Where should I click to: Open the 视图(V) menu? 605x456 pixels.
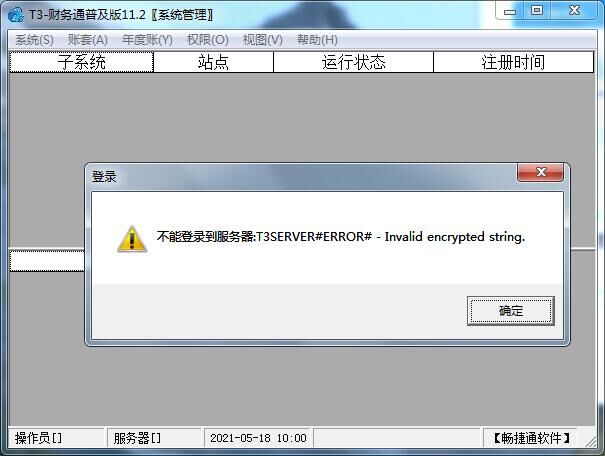(262, 40)
